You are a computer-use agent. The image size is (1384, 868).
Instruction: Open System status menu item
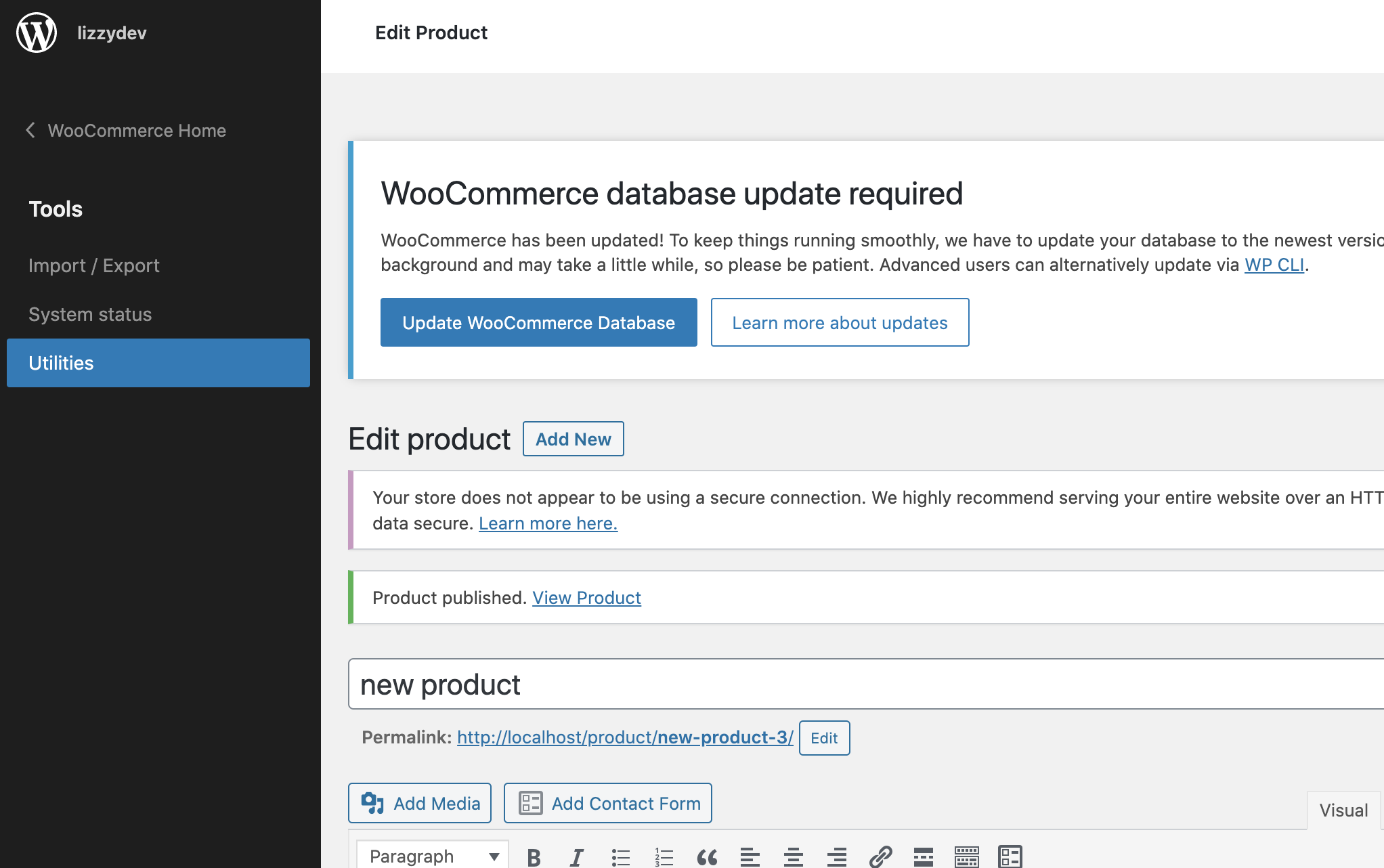[x=90, y=314]
